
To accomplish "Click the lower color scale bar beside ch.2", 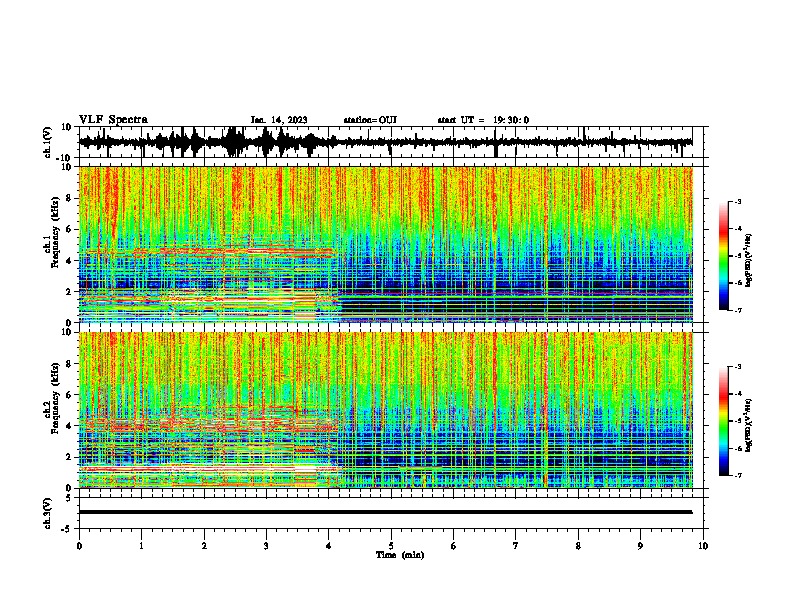I will [724, 421].
